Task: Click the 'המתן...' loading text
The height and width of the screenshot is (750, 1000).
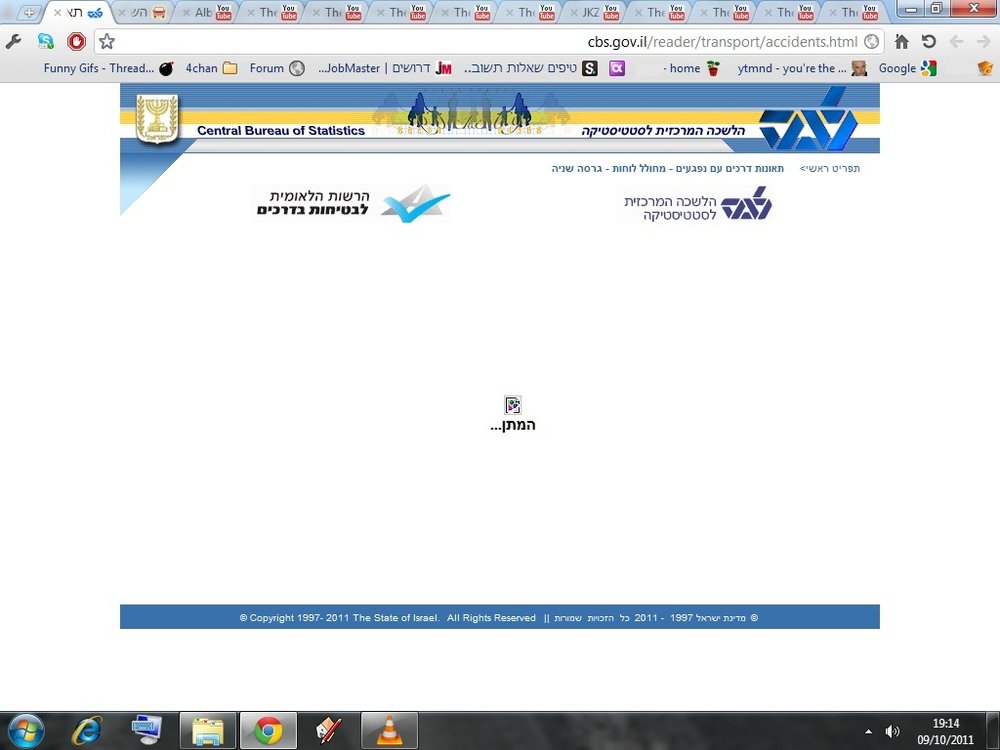Action: coord(513,425)
